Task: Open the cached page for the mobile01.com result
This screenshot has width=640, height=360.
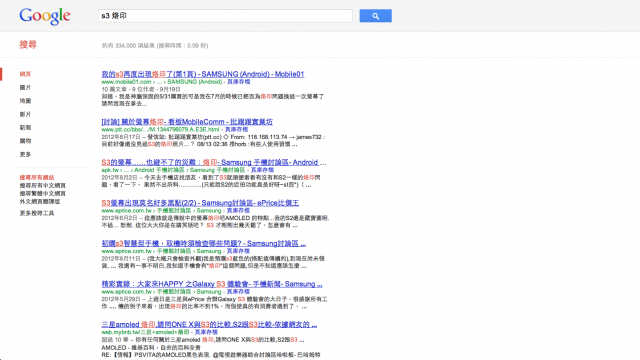Action: [x=238, y=82]
